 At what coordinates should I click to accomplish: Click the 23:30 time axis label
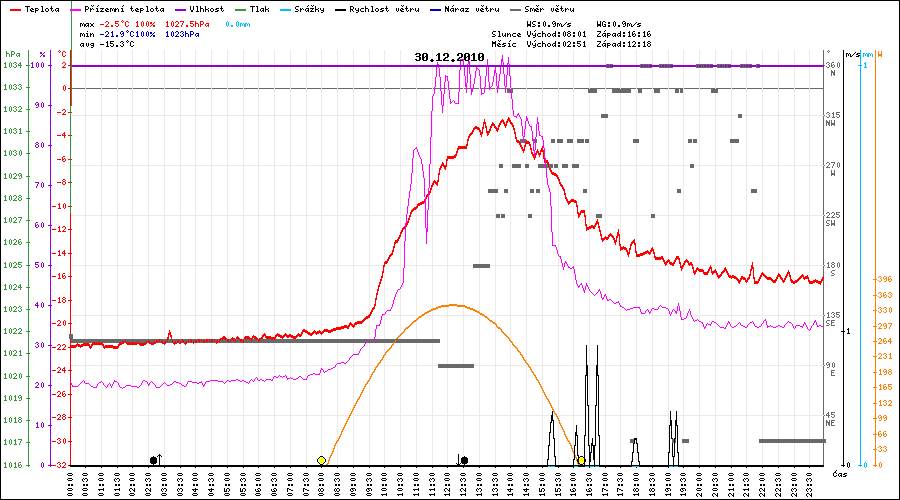(x=810, y=484)
